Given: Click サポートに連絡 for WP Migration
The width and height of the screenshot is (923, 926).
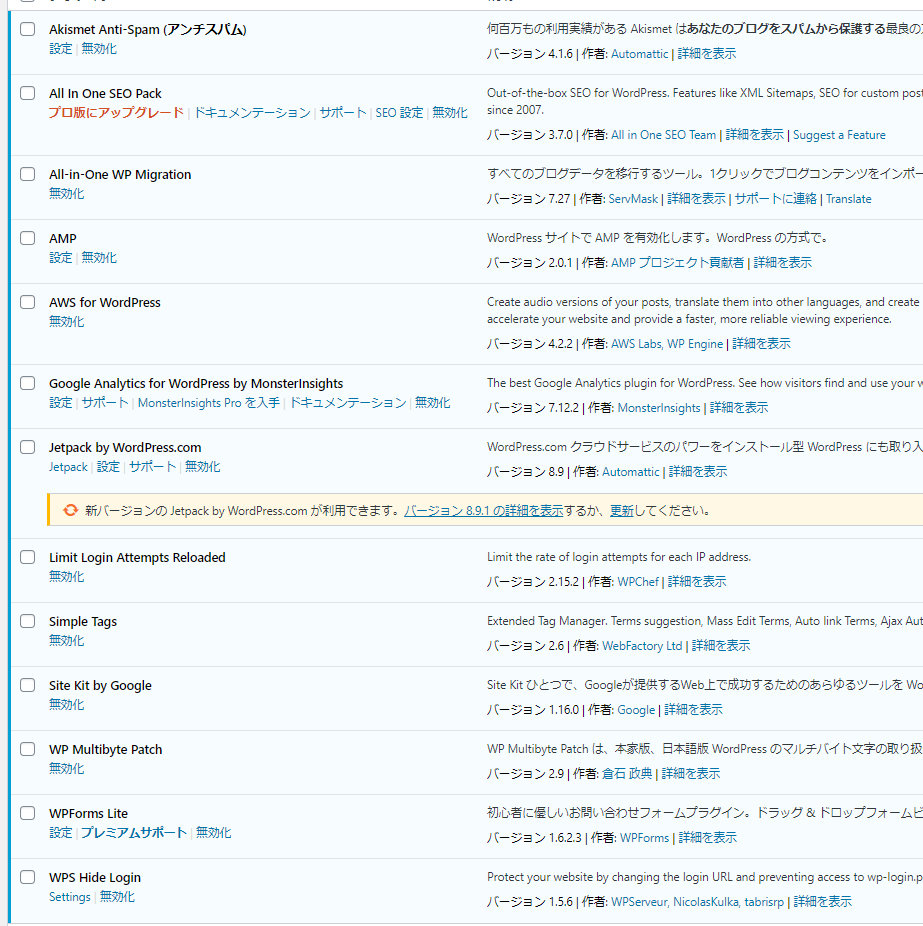Looking at the screenshot, I should tap(775, 199).
